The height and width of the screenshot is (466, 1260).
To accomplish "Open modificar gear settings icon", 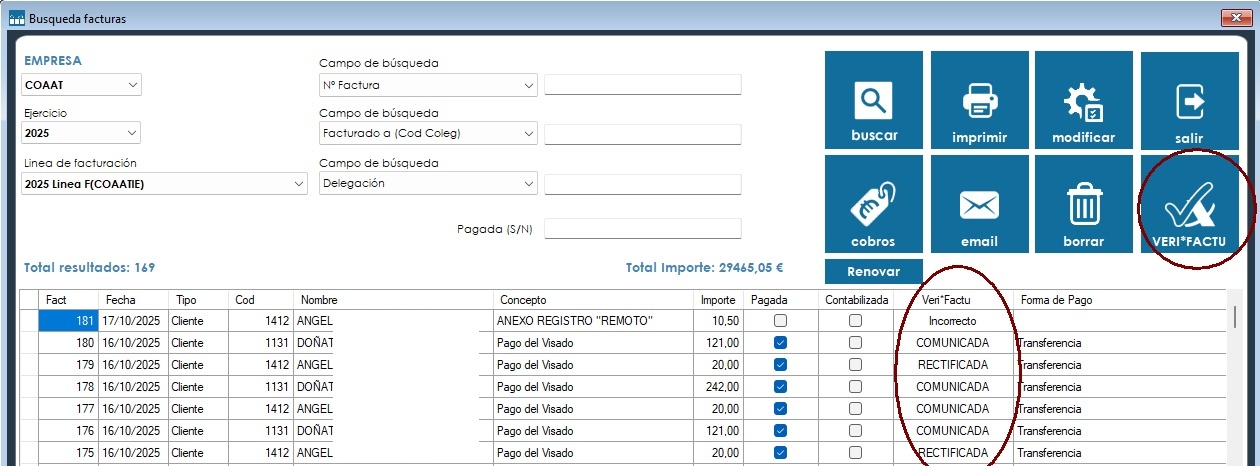I will (x=1083, y=102).
